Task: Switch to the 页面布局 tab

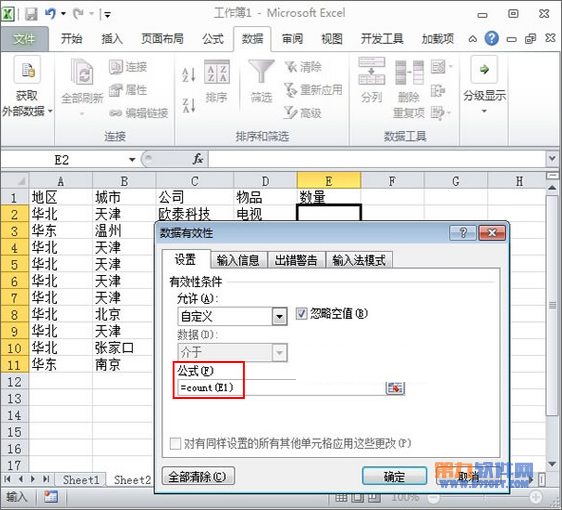Action: 162,38
